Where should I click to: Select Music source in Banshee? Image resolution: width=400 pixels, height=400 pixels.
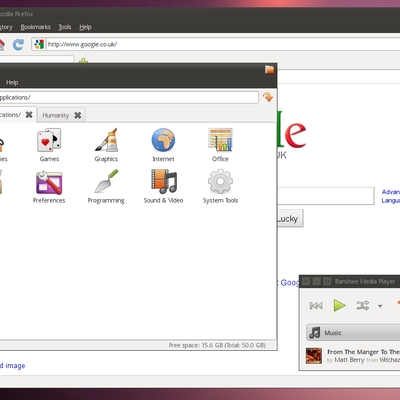[353, 332]
